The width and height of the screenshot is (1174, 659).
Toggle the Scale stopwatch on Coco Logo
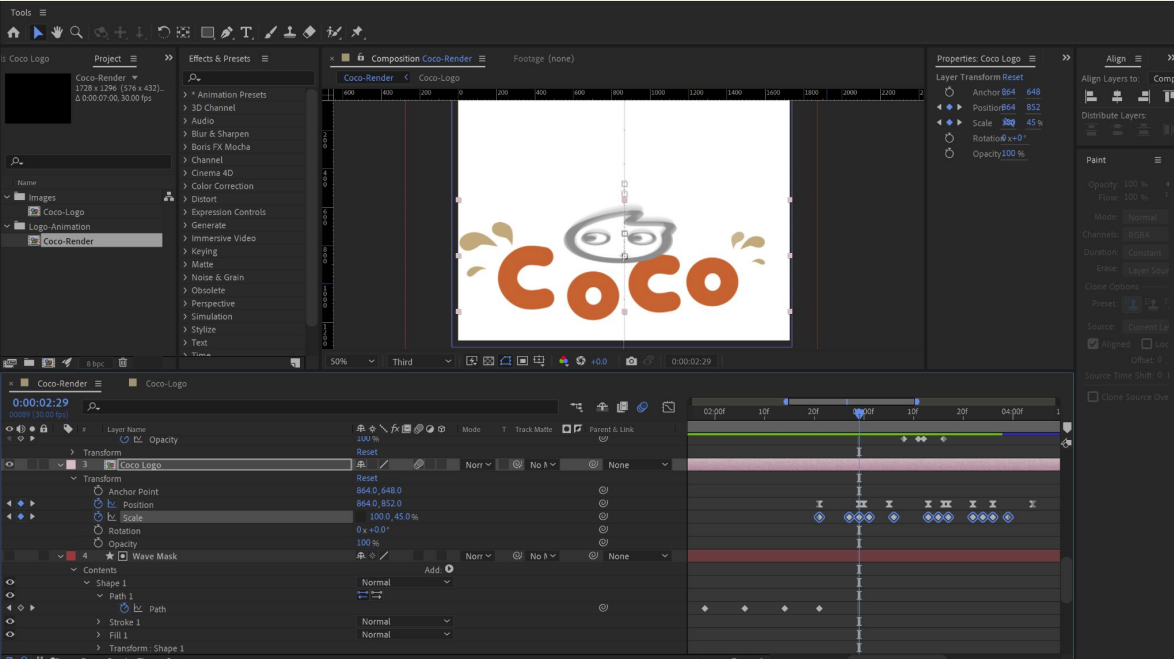tap(98, 518)
